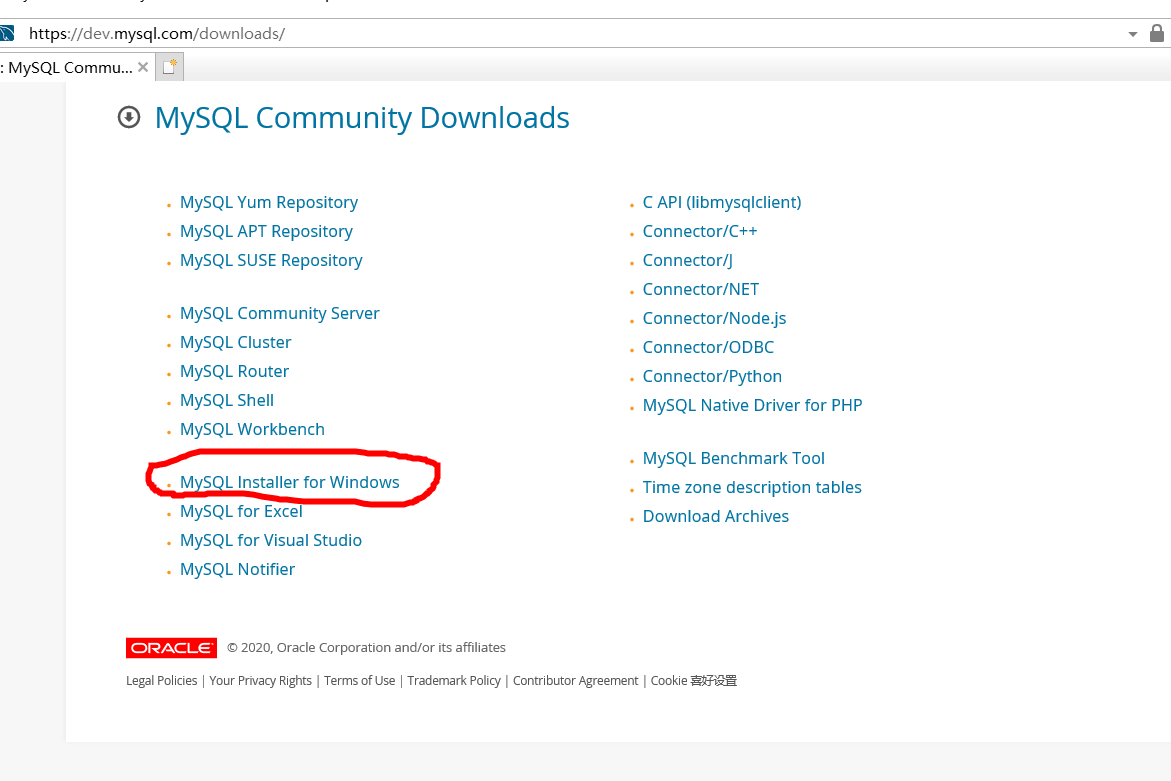Open the Connector/J link
The height and width of the screenshot is (781, 1171).
point(688,261)
